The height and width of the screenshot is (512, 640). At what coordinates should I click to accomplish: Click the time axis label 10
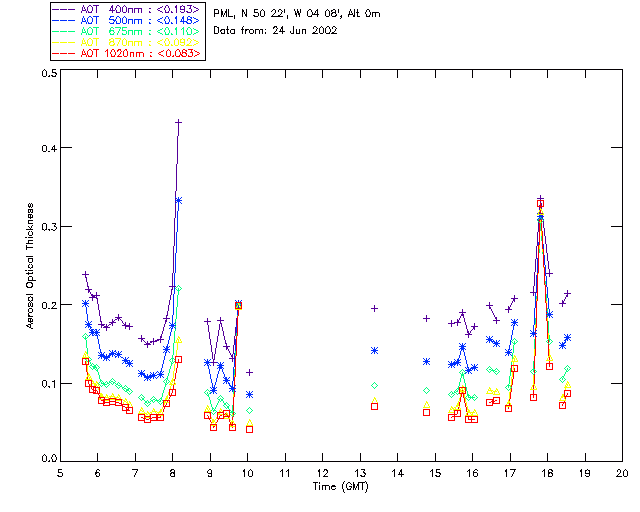pos(247,473)
